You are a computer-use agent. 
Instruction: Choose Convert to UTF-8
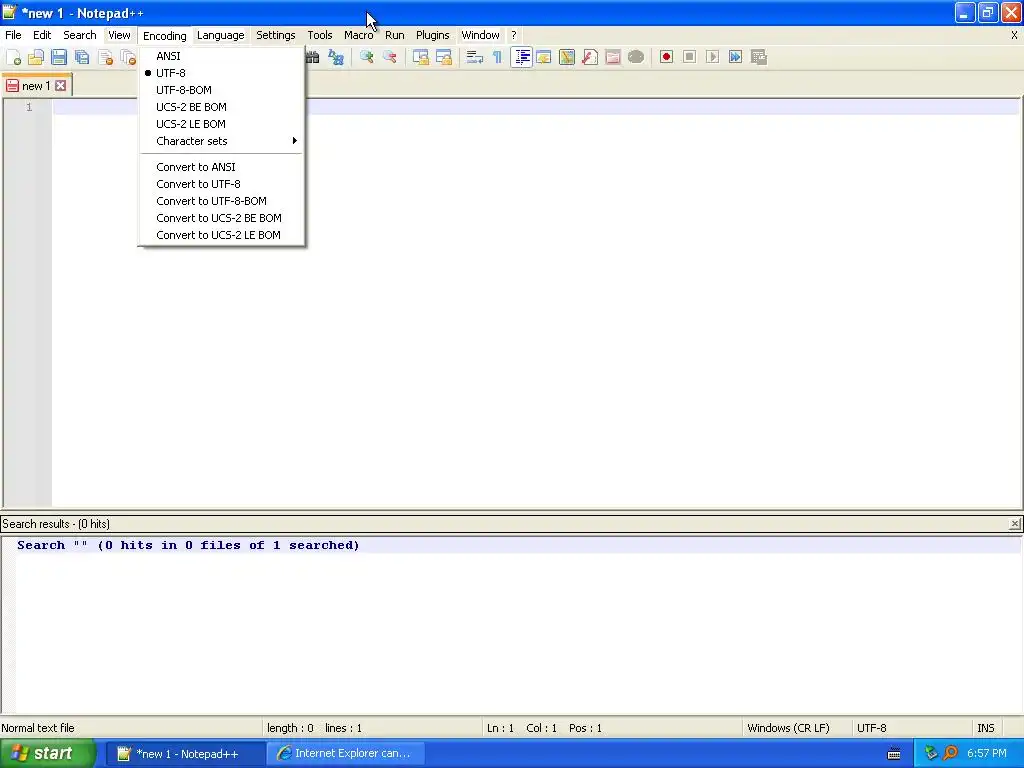tap(221, 184)
